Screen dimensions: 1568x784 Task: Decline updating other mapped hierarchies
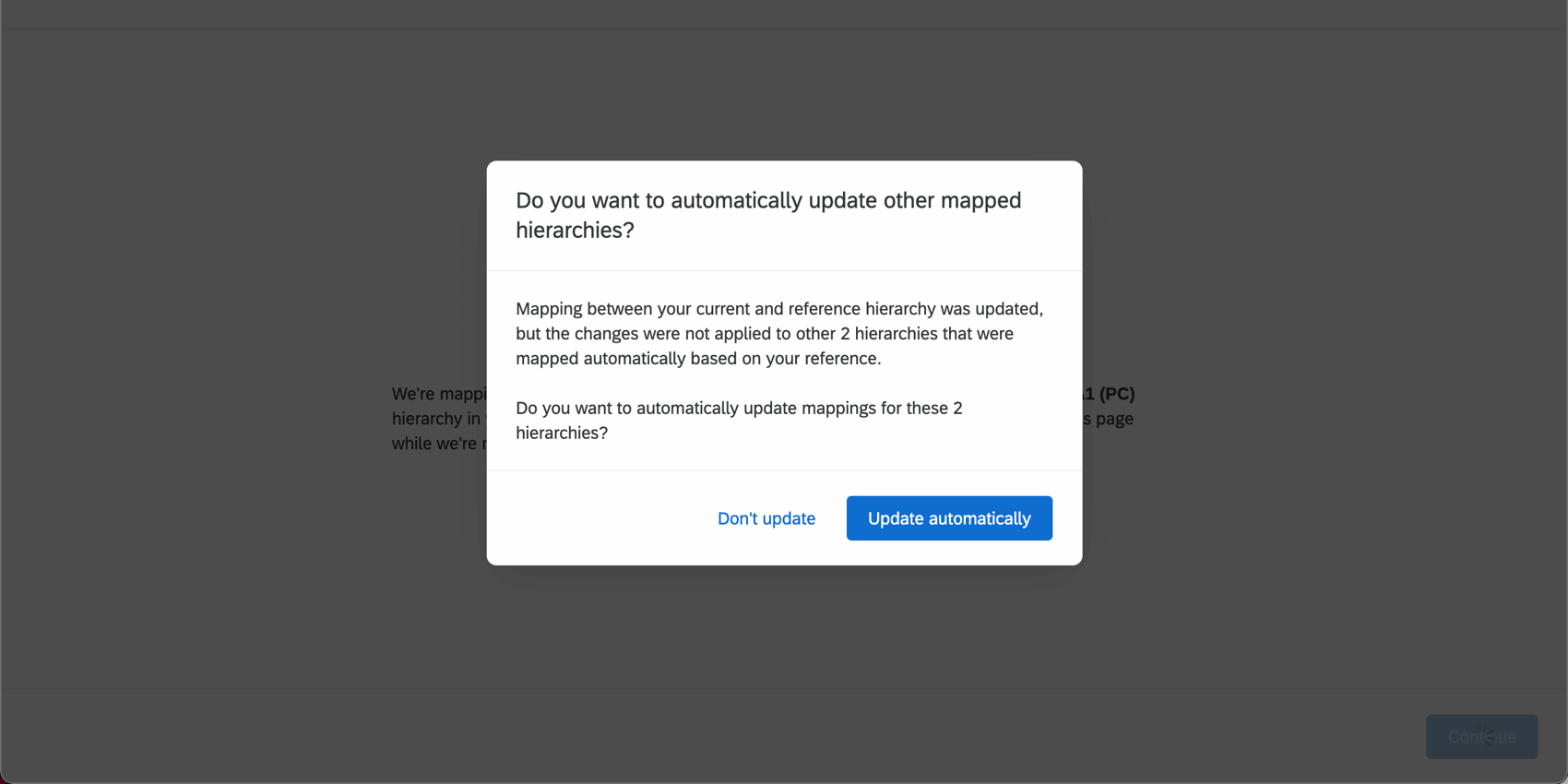[x=766, y=518]
